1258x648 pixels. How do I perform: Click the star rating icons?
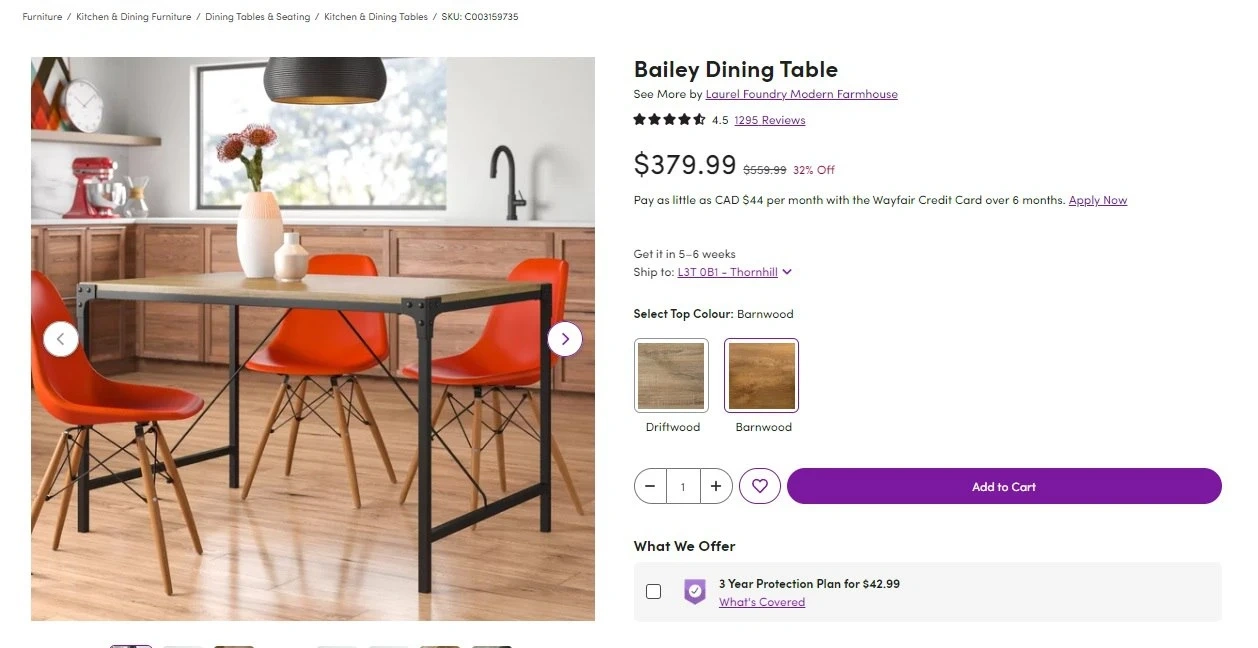pyautogui.click(x=669, y=120)
